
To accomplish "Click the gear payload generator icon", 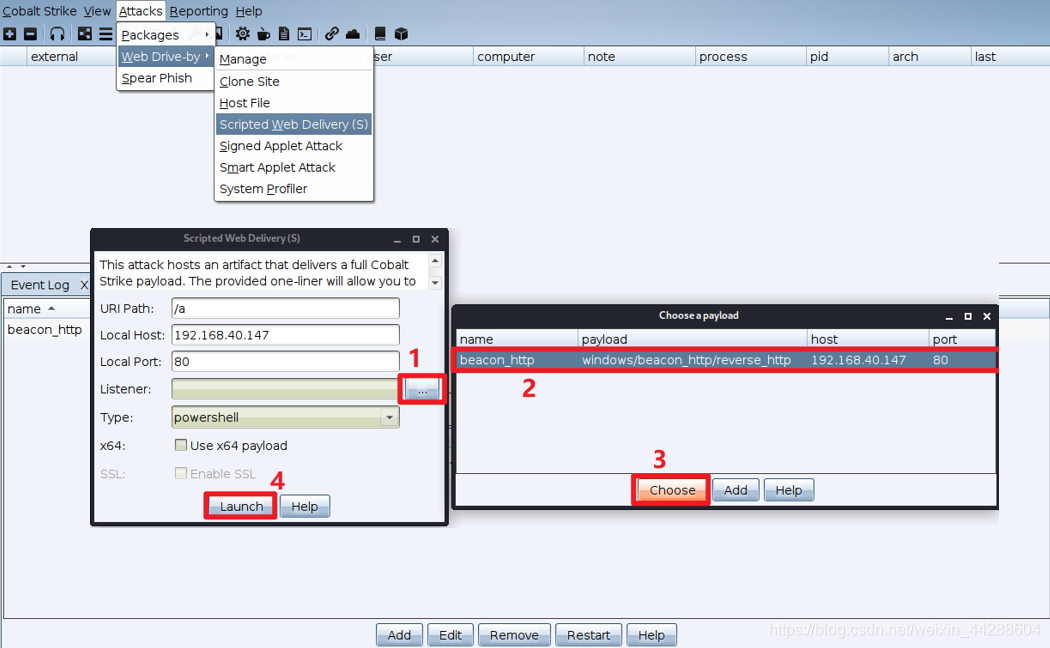I will [x=242, y=34].
